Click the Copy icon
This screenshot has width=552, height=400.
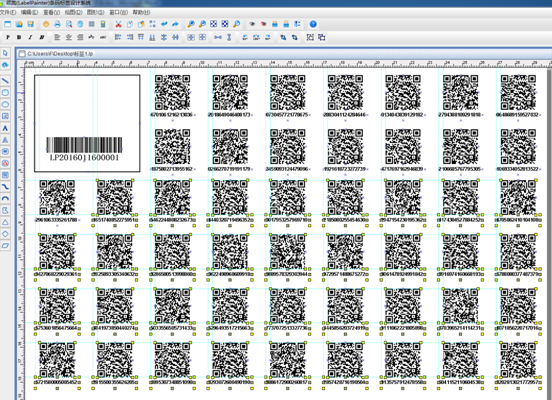tap(130, 24)
